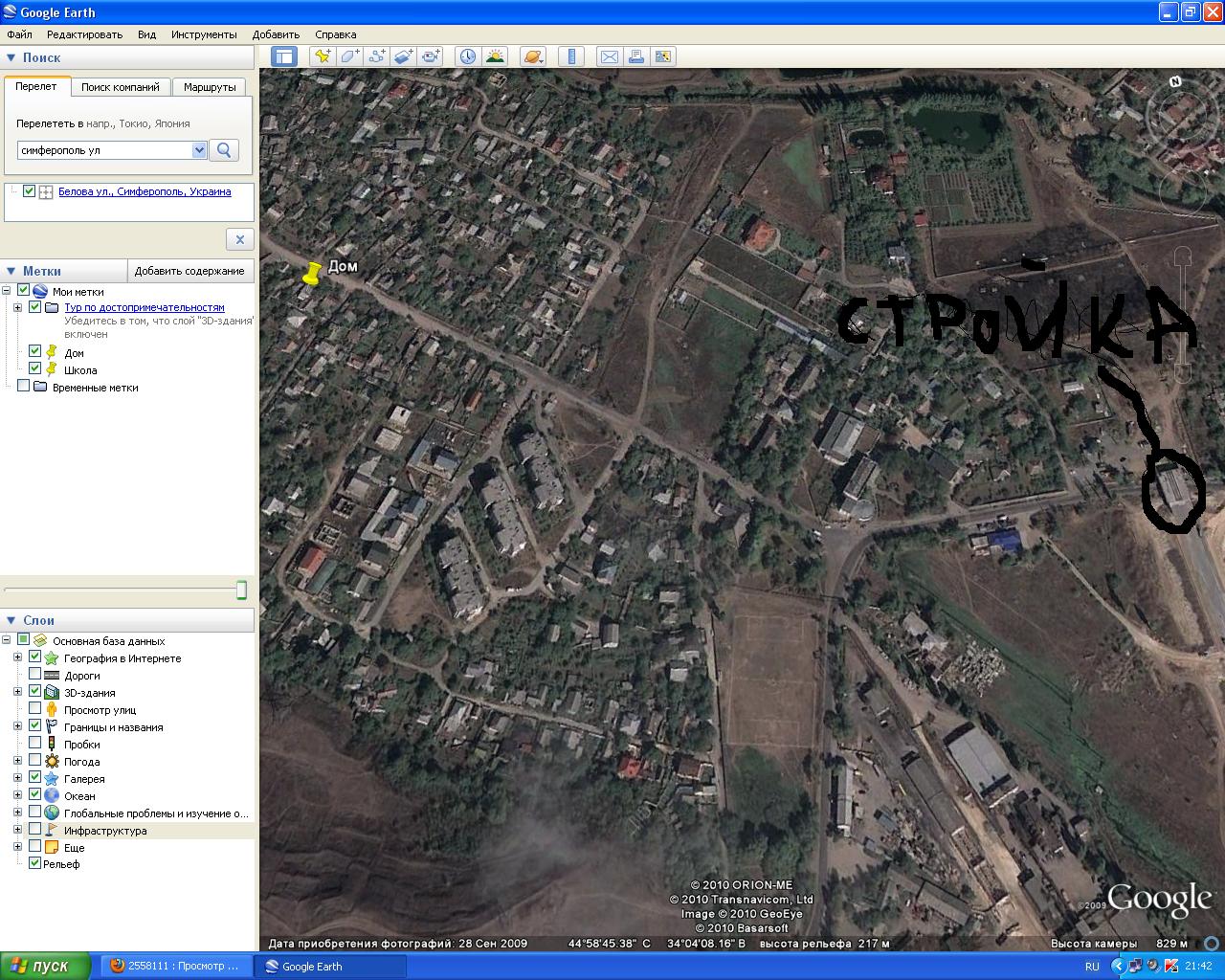Expand the 'Тур по достопримечательностям' folder
Image resolution: width=1225 pixels, height=980 pixels.
click(17, 307)
